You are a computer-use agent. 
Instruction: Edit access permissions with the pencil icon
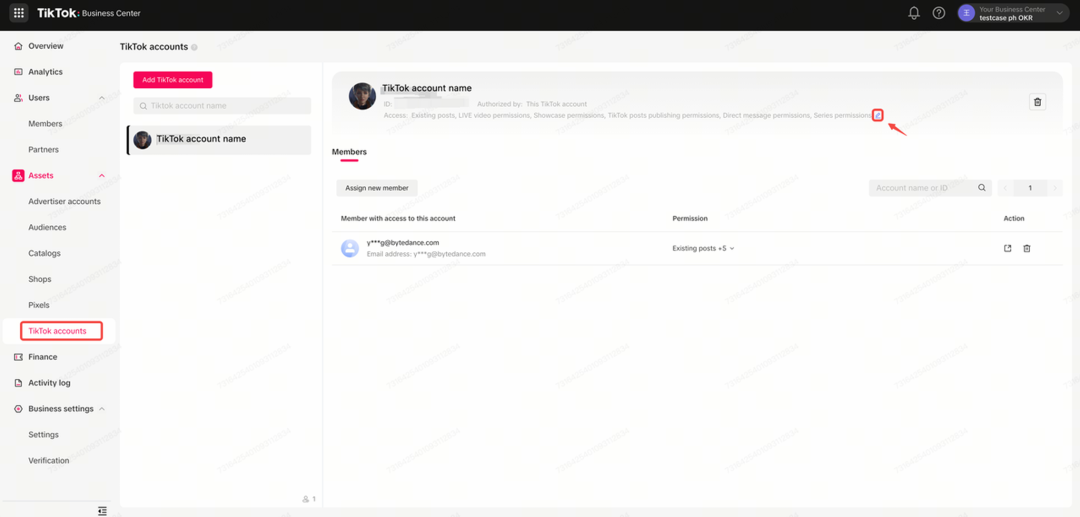point(878,115)
